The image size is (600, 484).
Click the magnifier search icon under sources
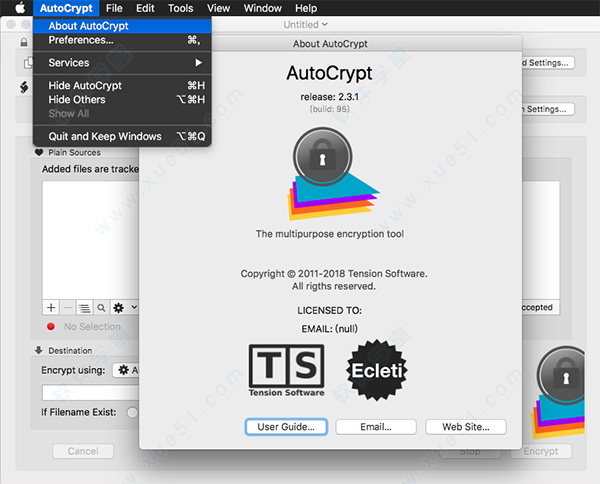(x=101, y=307)
